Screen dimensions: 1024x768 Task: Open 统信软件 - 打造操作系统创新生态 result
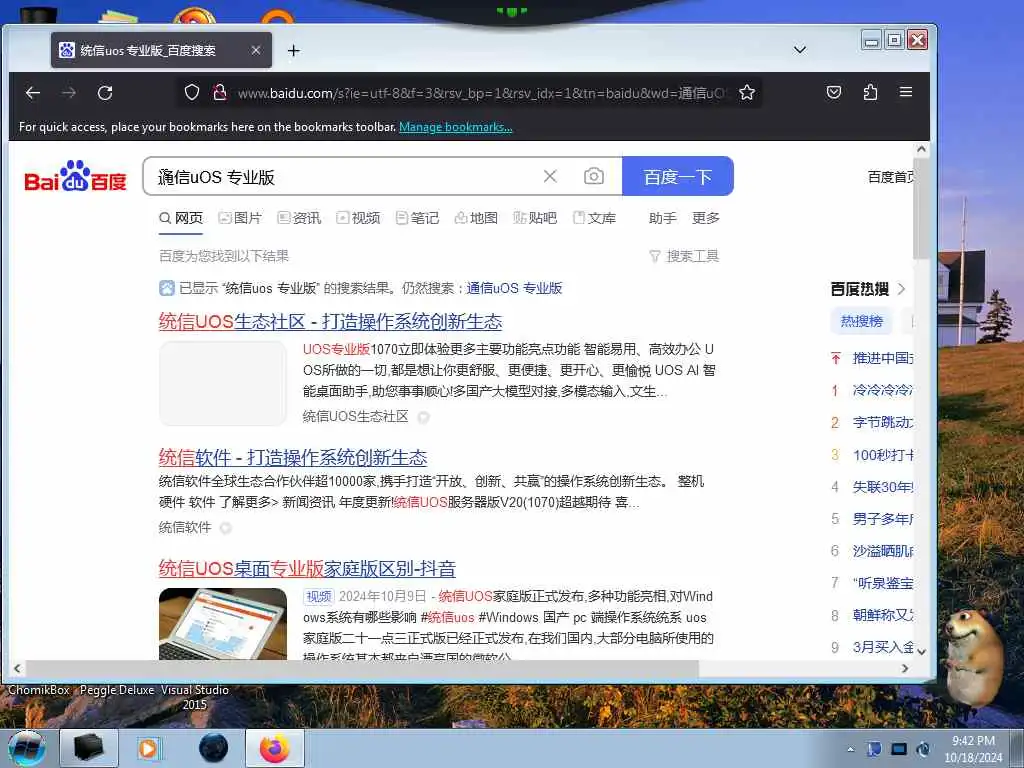(x=293, y=457)
